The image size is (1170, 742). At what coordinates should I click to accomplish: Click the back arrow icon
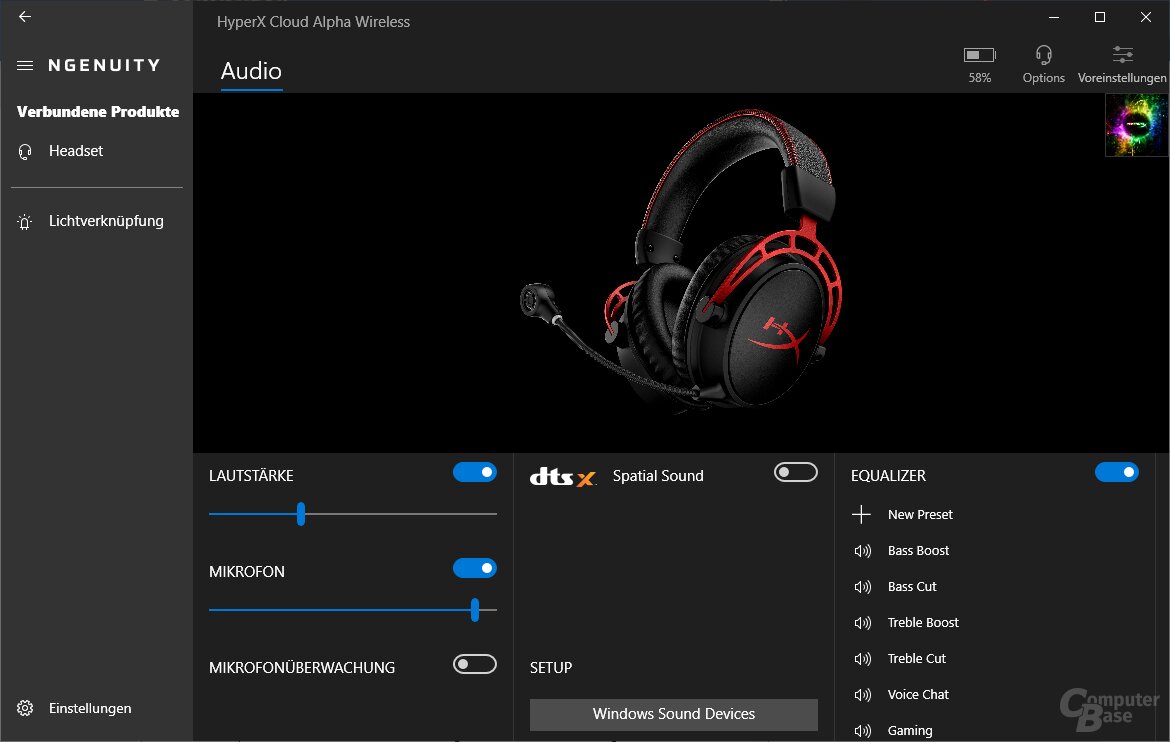(25, 17)
